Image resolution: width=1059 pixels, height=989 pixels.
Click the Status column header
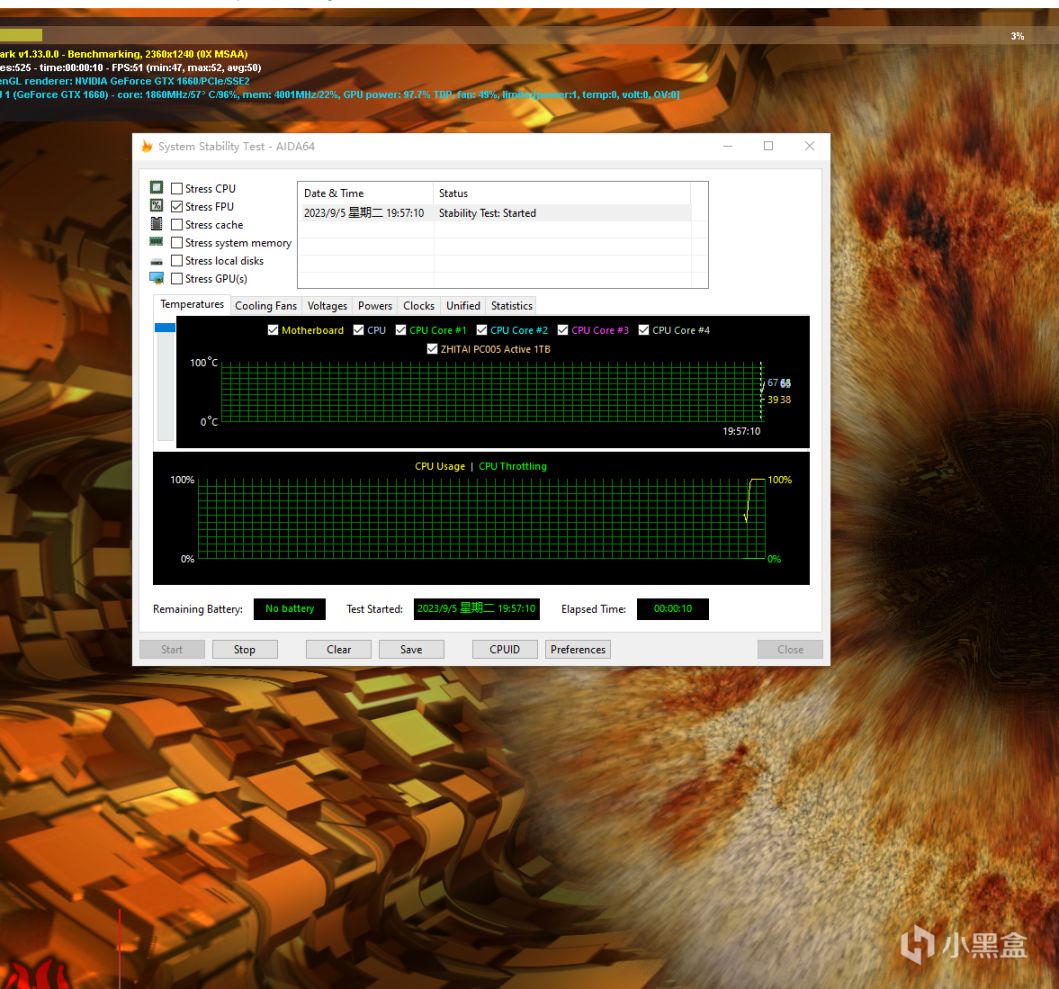pos(562,193)
